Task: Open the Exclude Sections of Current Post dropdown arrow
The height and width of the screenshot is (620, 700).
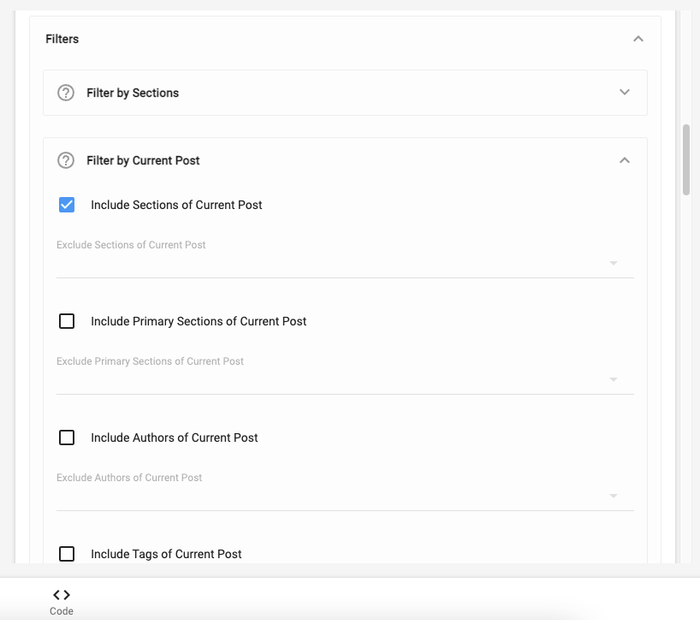Action: (613, 264)
